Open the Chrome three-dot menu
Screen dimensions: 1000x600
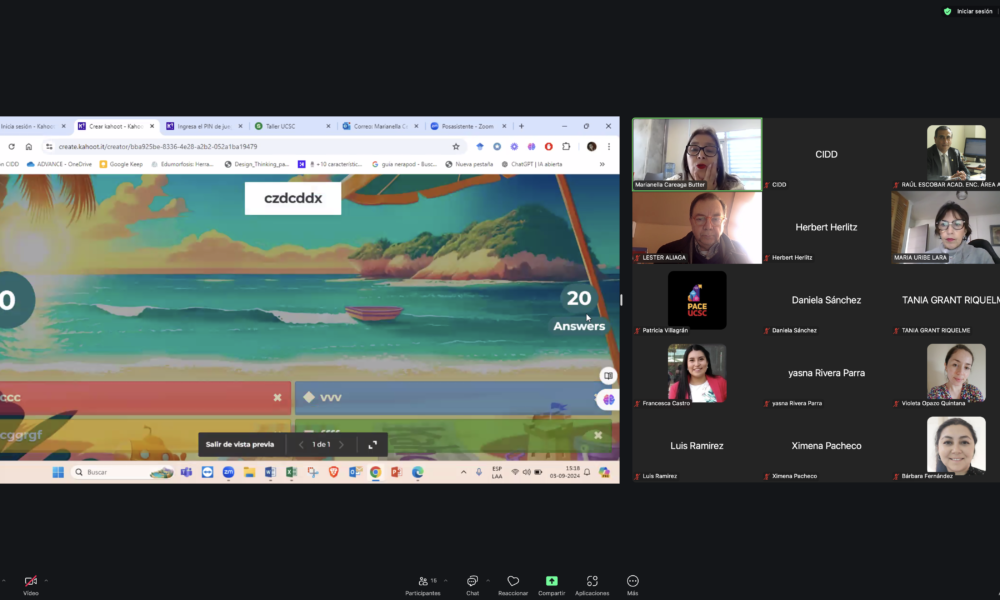[609, 147]
